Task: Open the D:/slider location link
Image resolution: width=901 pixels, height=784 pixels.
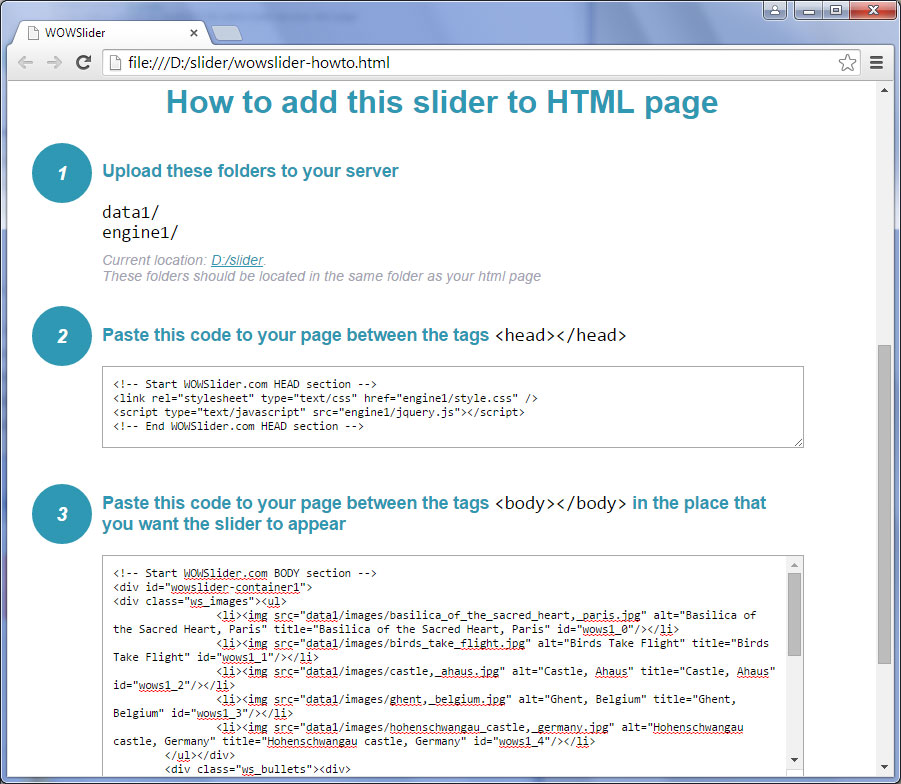Action: tap(237, 260)
